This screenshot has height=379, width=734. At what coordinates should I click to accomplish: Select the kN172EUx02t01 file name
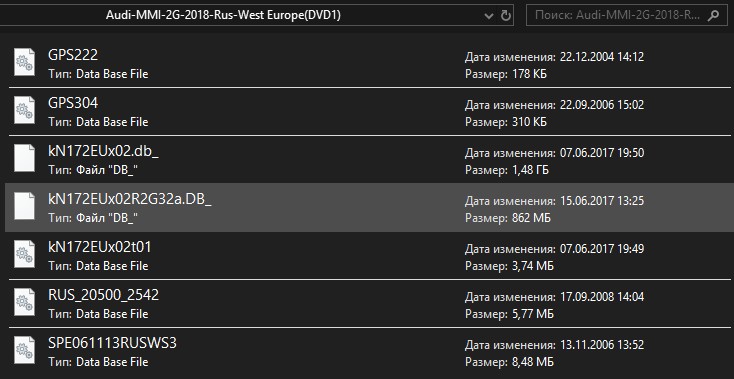pyautogui.click(x=100, y=247)
